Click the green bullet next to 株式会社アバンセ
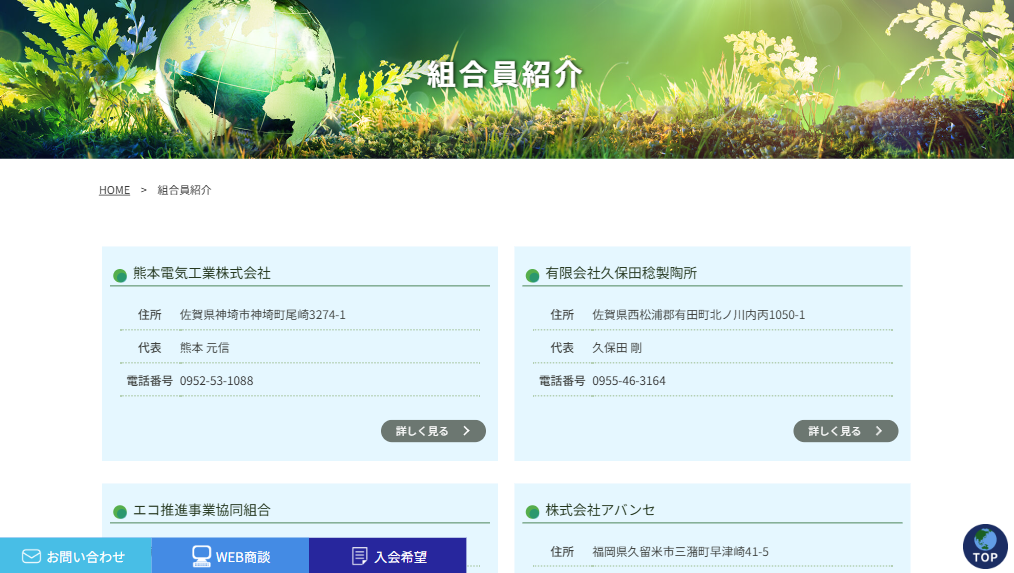This screenshot has width=1014, height=573. [x=532, y=512]
